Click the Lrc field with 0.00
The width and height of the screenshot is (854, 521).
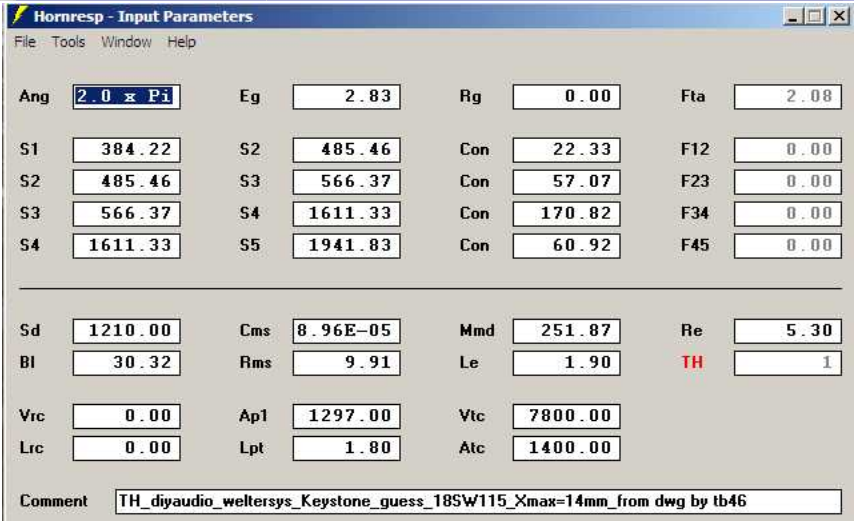[126, 449]
